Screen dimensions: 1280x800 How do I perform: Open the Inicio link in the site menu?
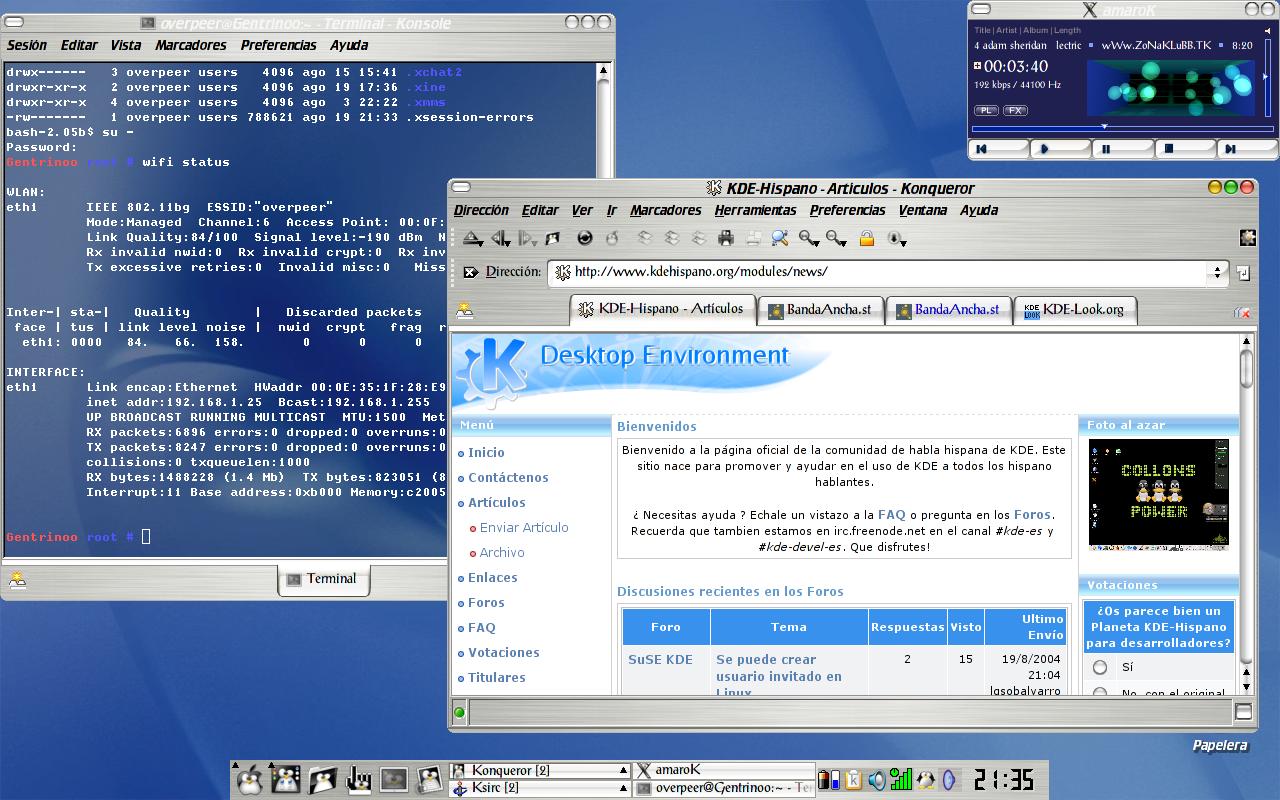(486, 452)
